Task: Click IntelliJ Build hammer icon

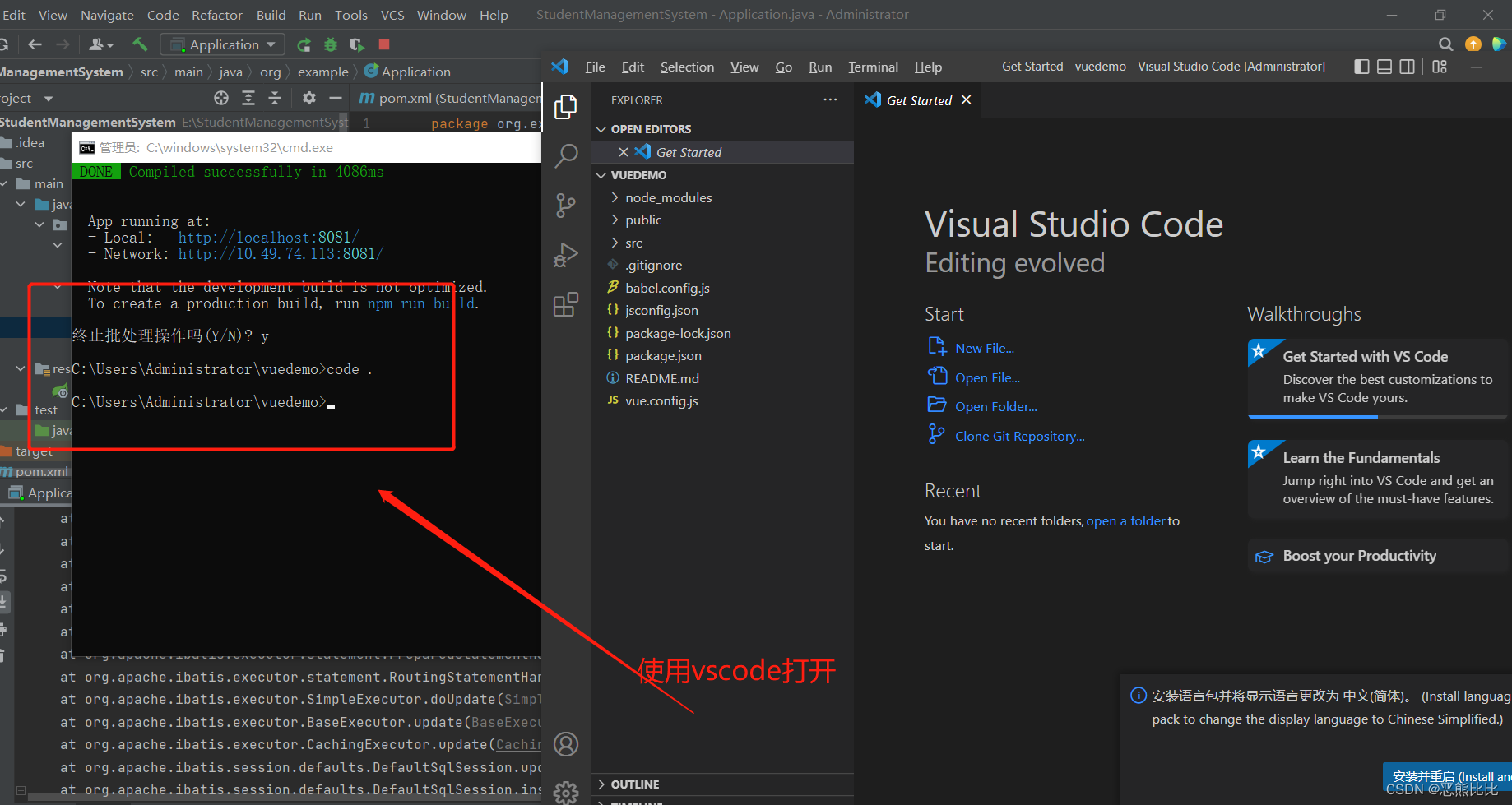Action: [x=140, y=44]
